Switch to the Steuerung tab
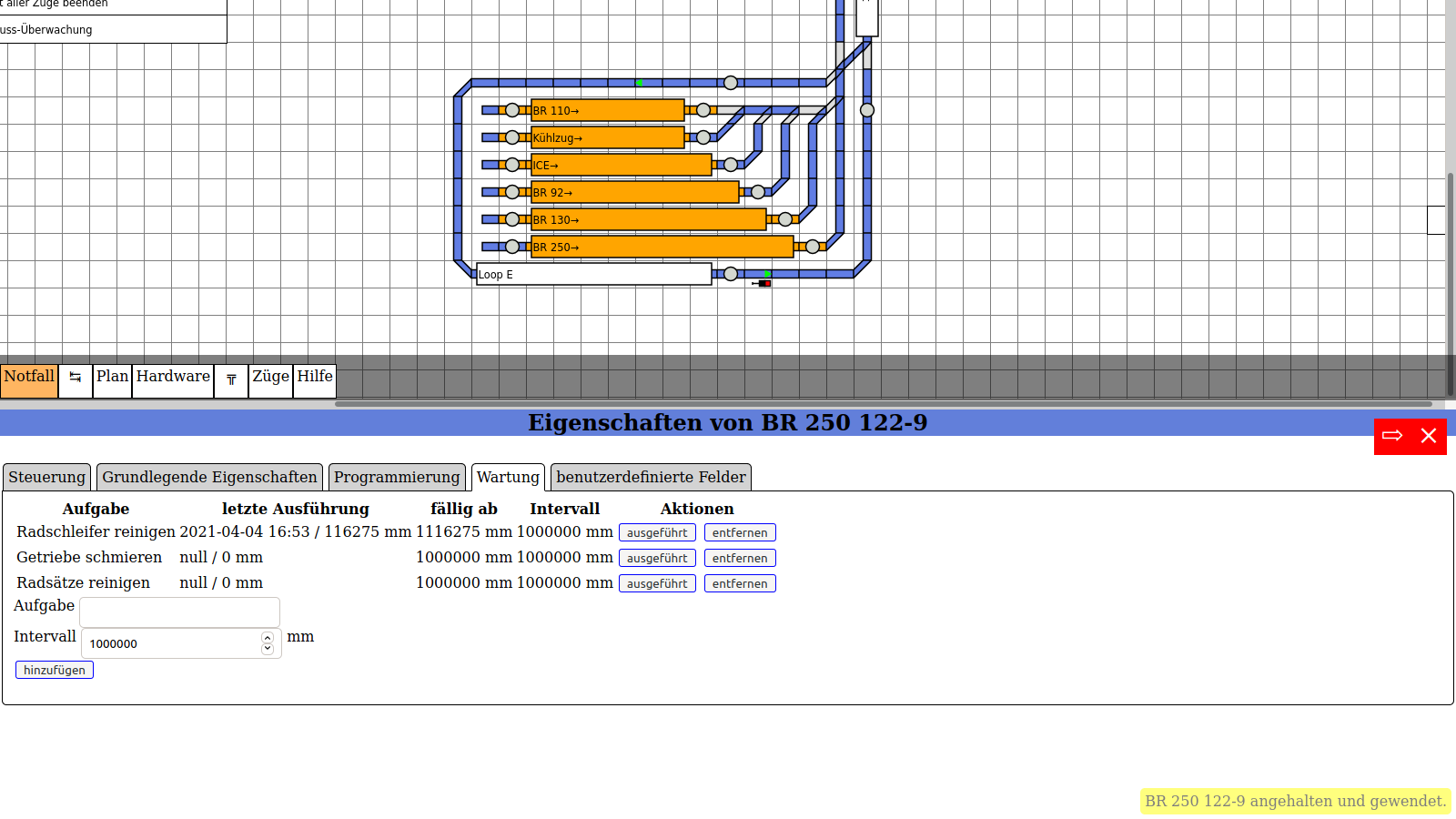1456x819 pixels. coord(46,477)
